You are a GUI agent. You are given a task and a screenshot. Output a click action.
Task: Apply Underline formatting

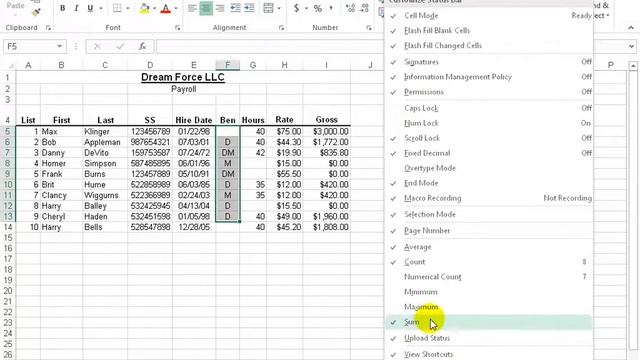tap(90, 8)
